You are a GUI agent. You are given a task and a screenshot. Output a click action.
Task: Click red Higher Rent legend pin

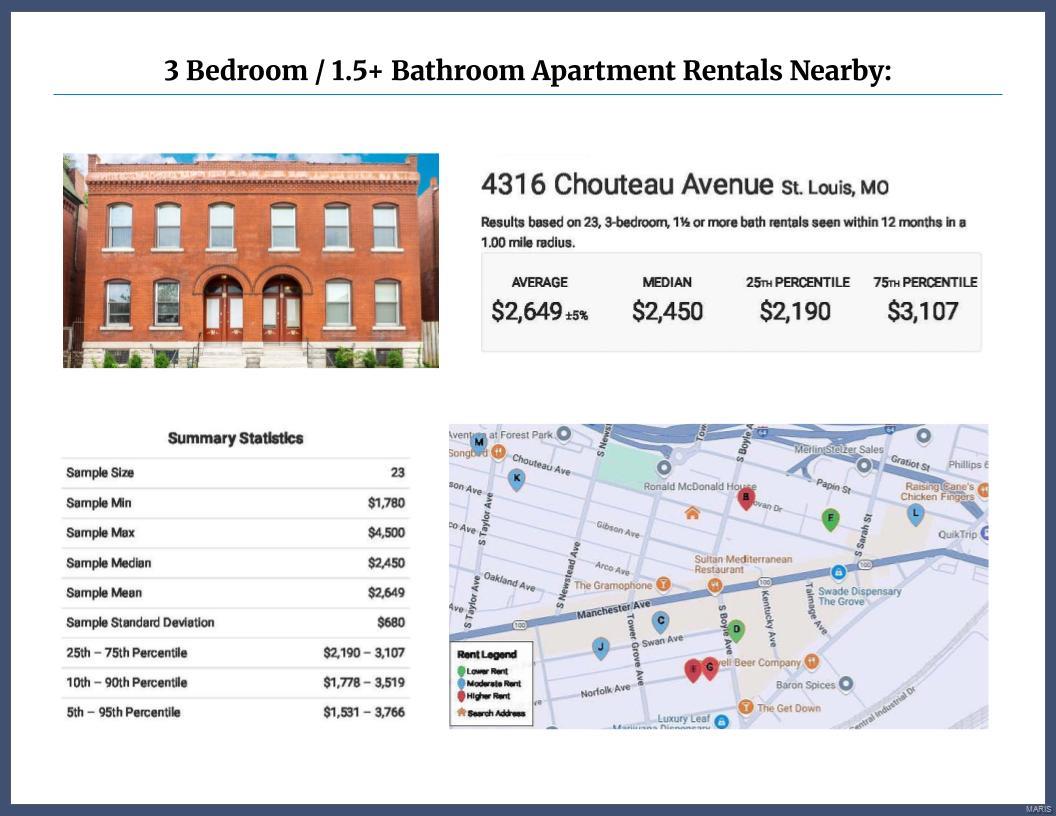pos(461,696)
